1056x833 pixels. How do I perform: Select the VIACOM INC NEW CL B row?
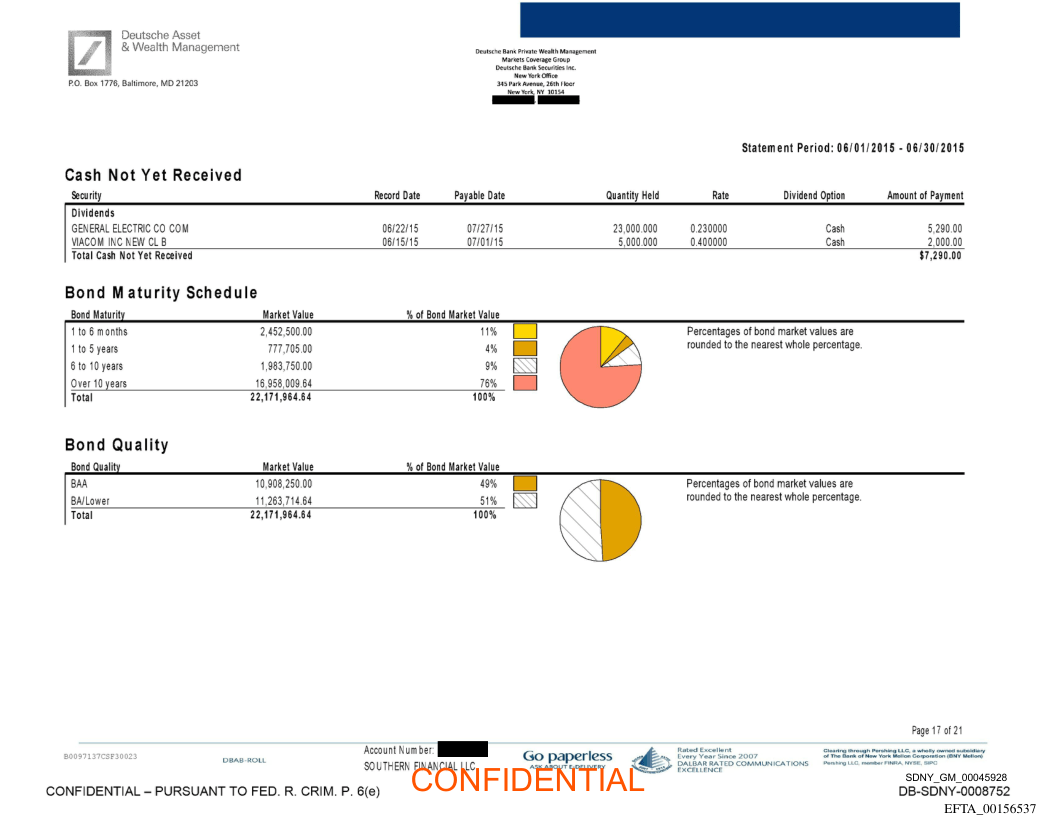pos(119,242)
